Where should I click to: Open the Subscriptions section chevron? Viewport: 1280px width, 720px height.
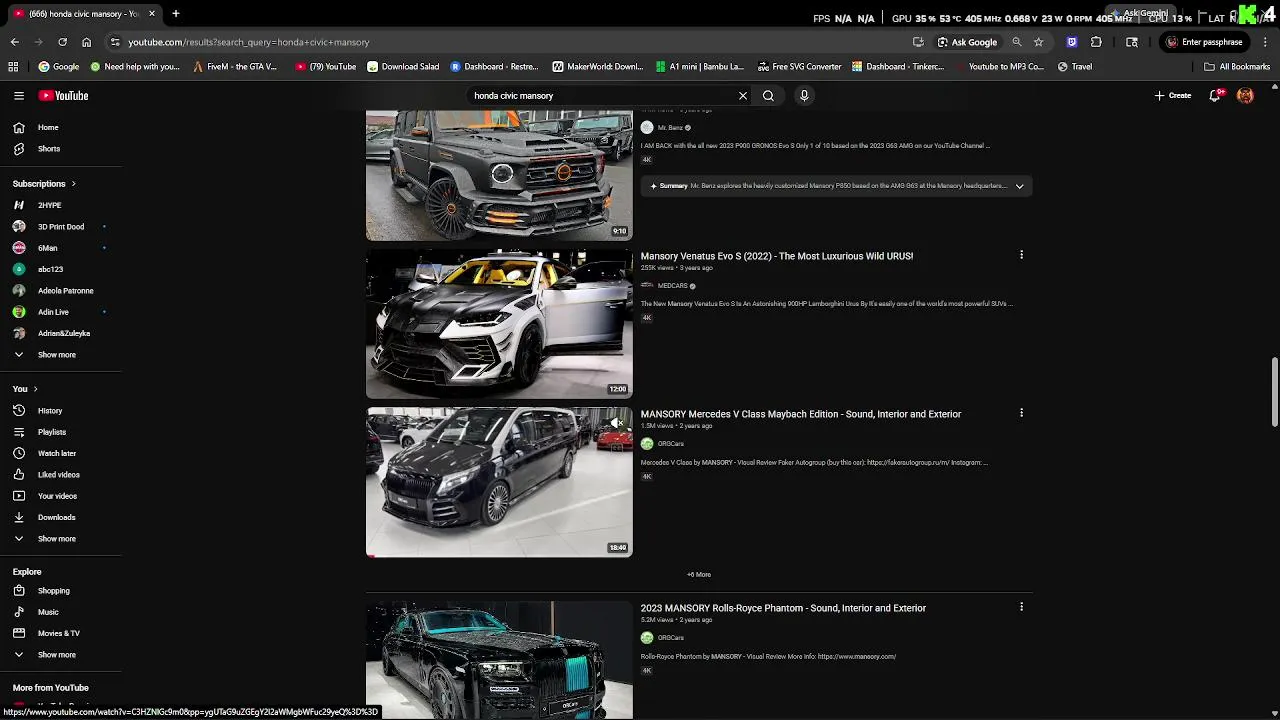pyautogui.click(x=73, y=183)
